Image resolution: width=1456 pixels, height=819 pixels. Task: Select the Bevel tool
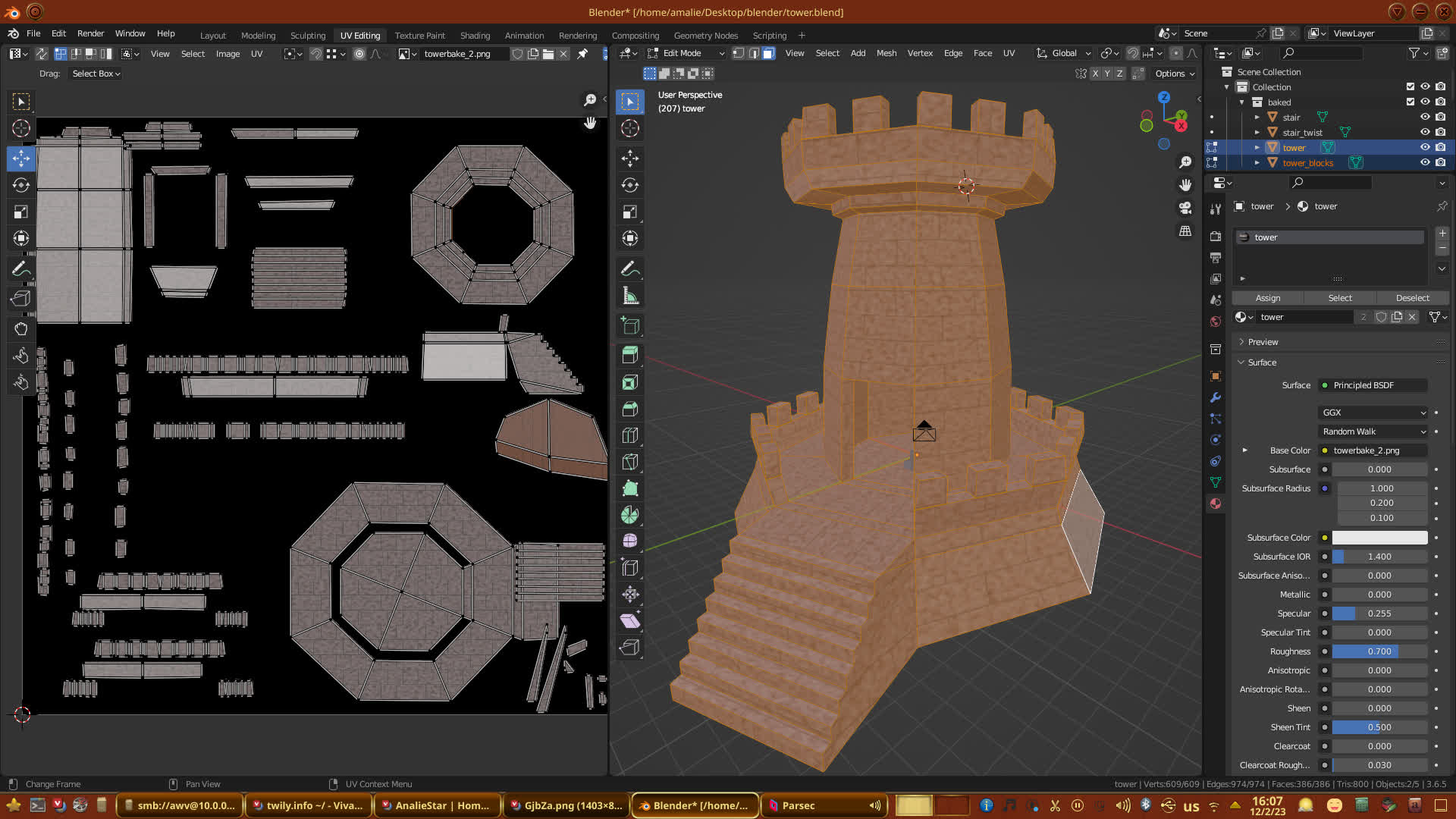[629, 409]
